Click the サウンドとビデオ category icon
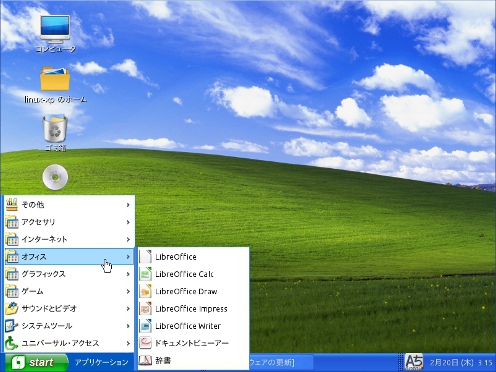Viewport: 496px width, 372px height. (12, 308)
